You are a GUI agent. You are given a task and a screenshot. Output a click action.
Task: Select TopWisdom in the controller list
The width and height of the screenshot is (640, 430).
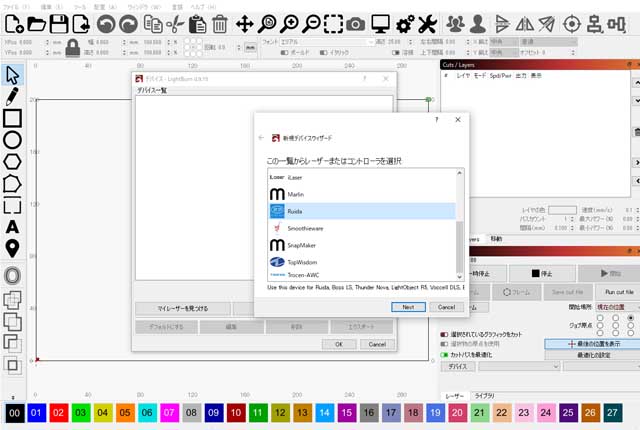(362, 262)
